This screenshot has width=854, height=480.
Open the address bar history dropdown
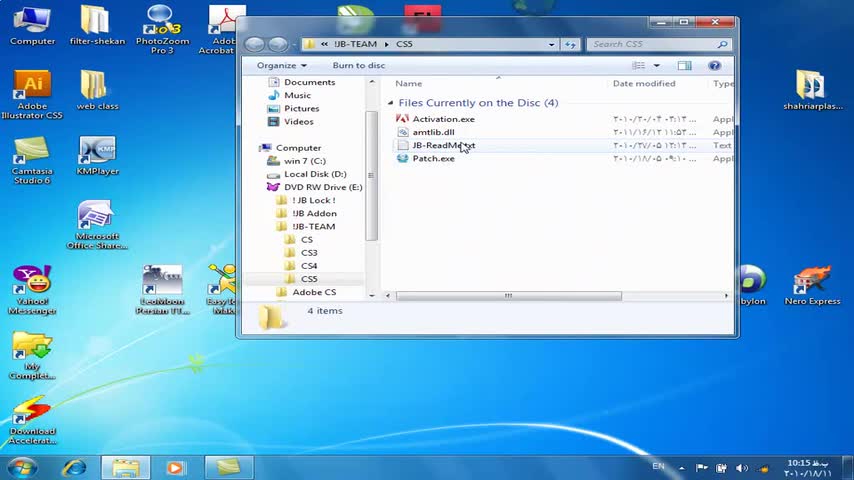(551, 44)
